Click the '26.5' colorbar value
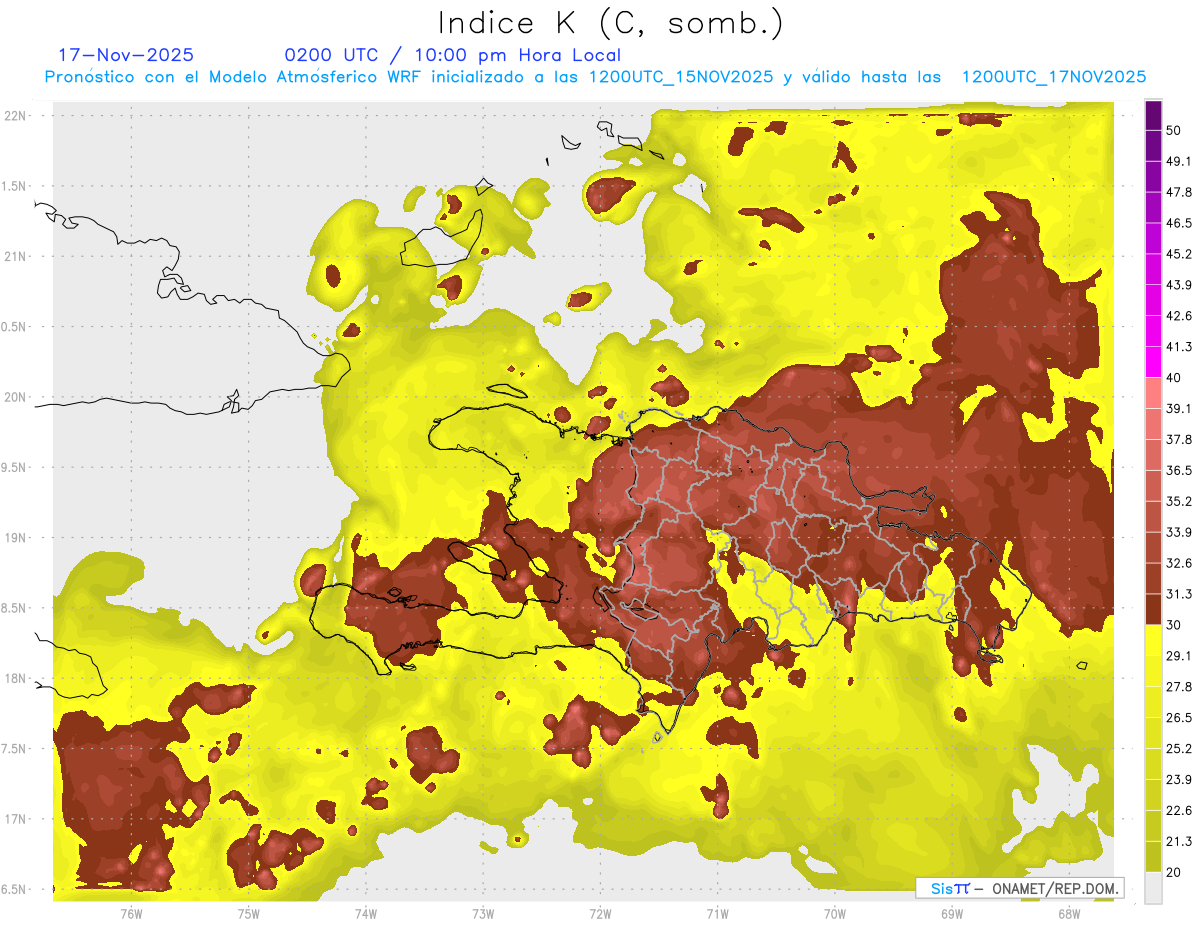The width and height of the screenshot is (1200, 927). point(1179,717)
